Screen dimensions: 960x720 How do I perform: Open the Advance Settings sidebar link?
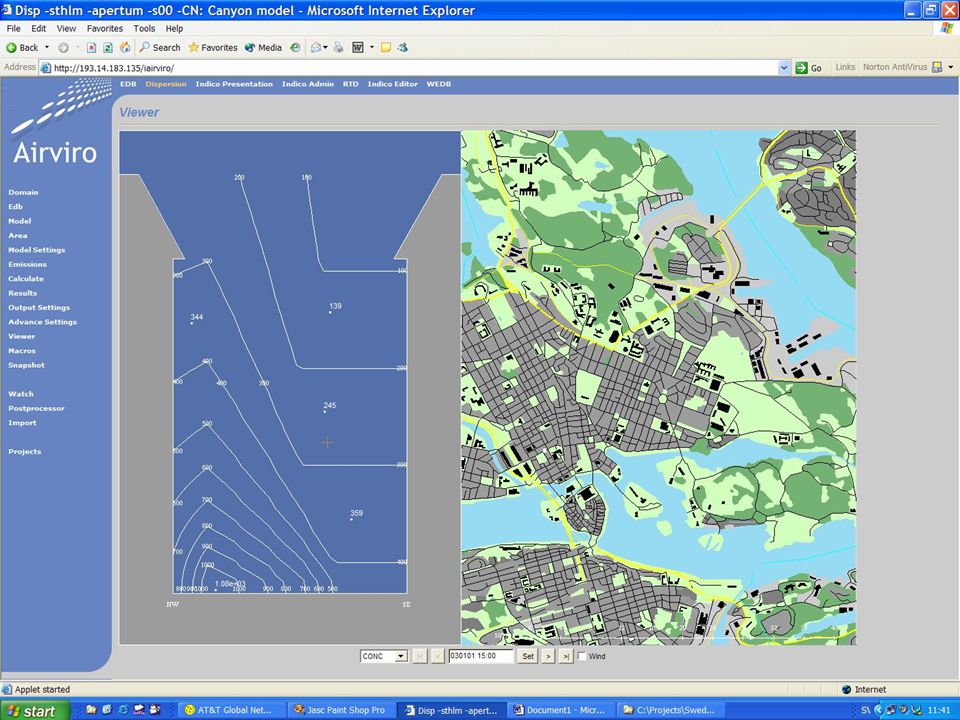tap(42, 322)
